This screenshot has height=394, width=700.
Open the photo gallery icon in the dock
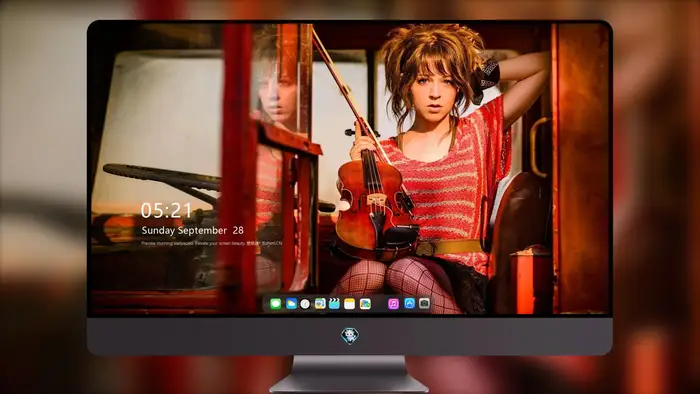(x=365, y=304)
